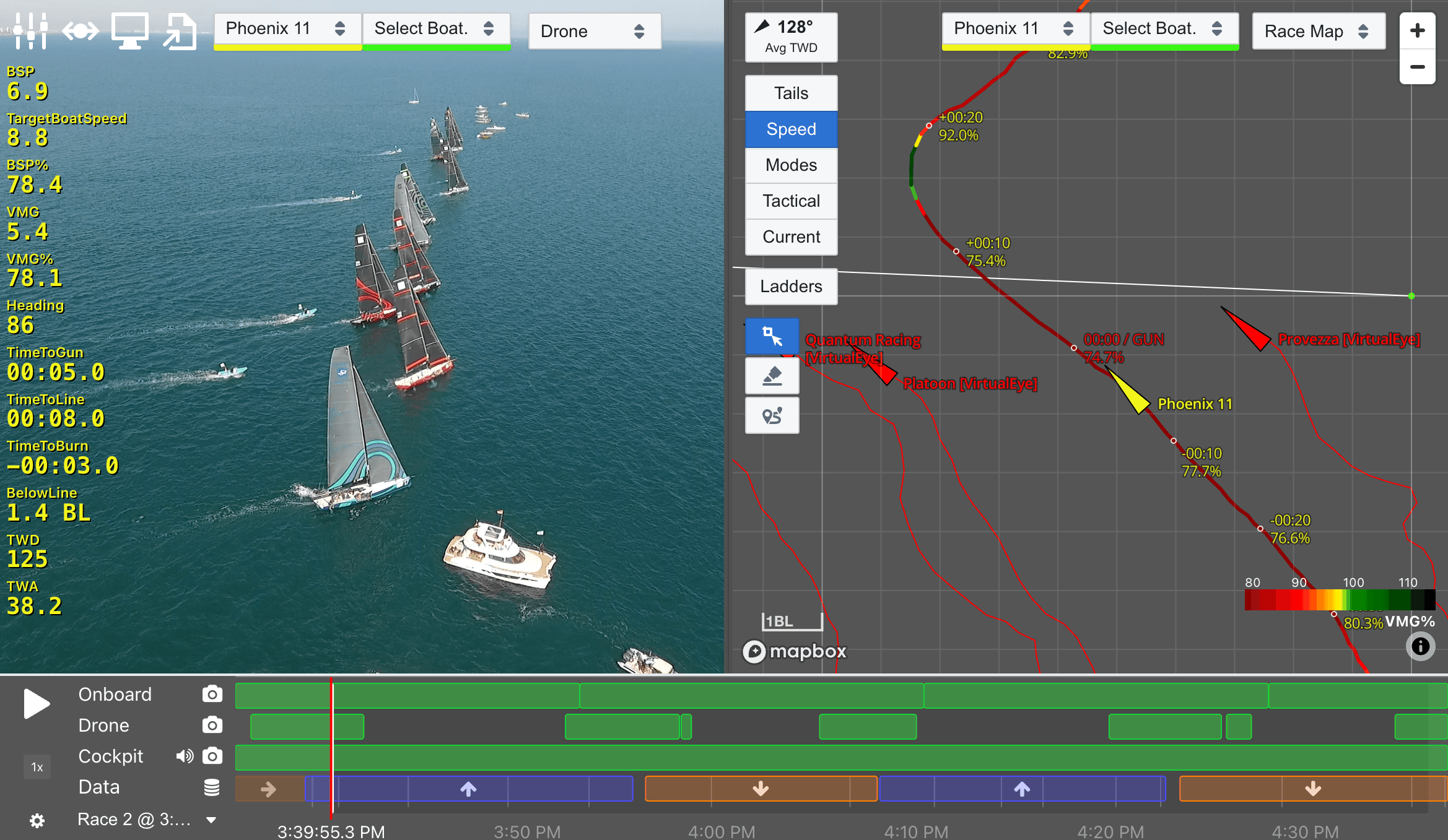Switch map to Tactical mode
The width and height of the screenshot is (1448, 840).
click(x=791, y=201)
